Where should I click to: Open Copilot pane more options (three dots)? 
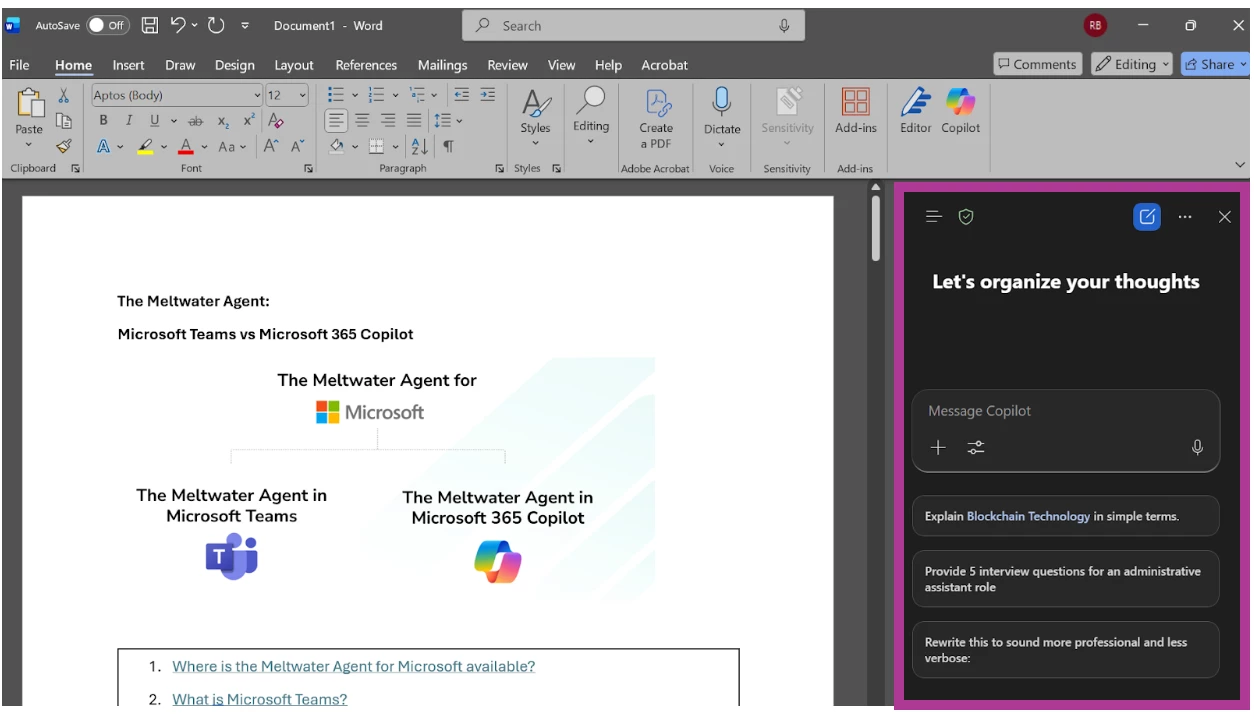(x=1185, y=216)
